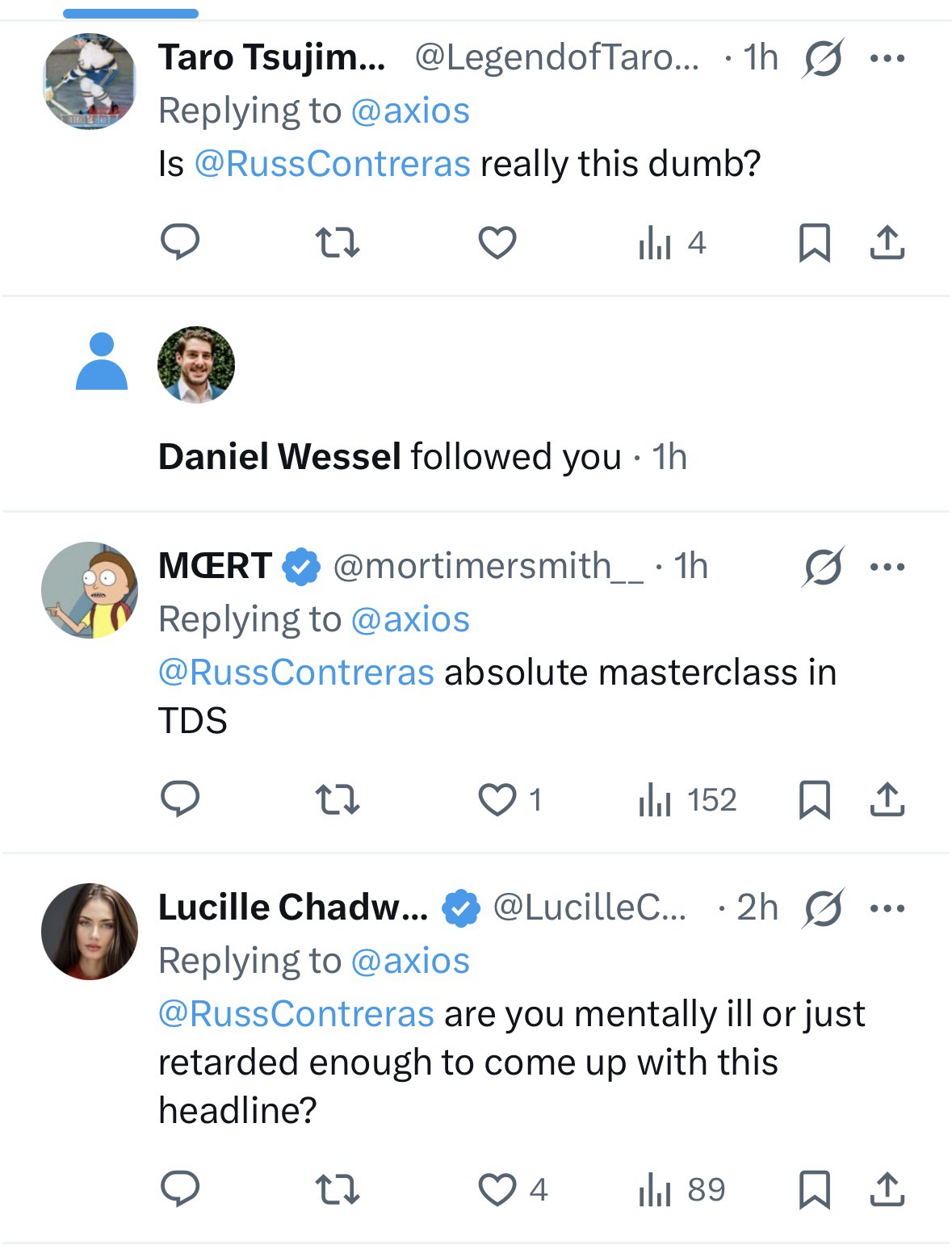Like Taro's 'really this dumb' tweet
The height and width of the screenshot is (1249, 952).
(x=497, y=242)
